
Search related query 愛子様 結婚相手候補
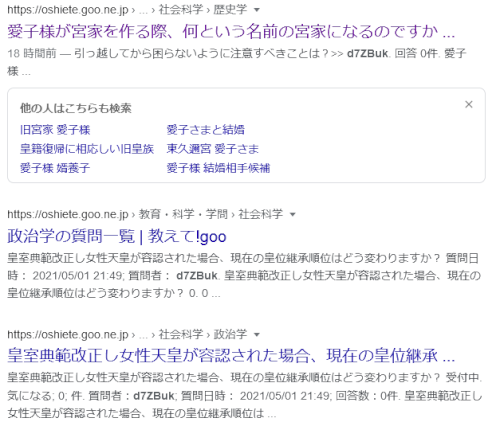pos(218,168)
